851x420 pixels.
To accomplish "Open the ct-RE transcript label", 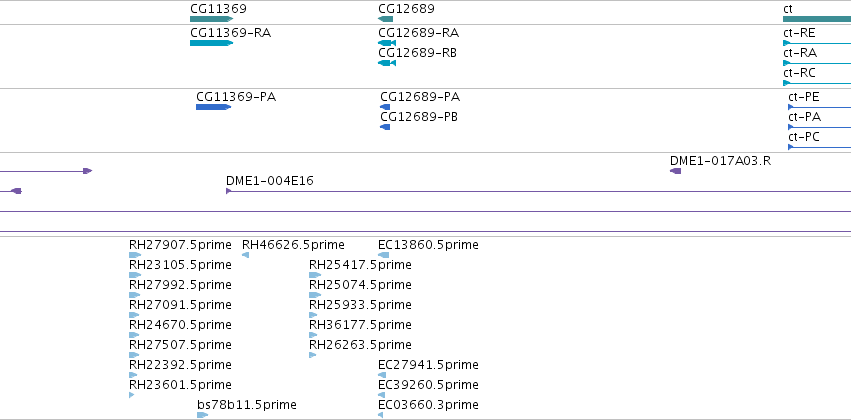I will click(799, 33).
